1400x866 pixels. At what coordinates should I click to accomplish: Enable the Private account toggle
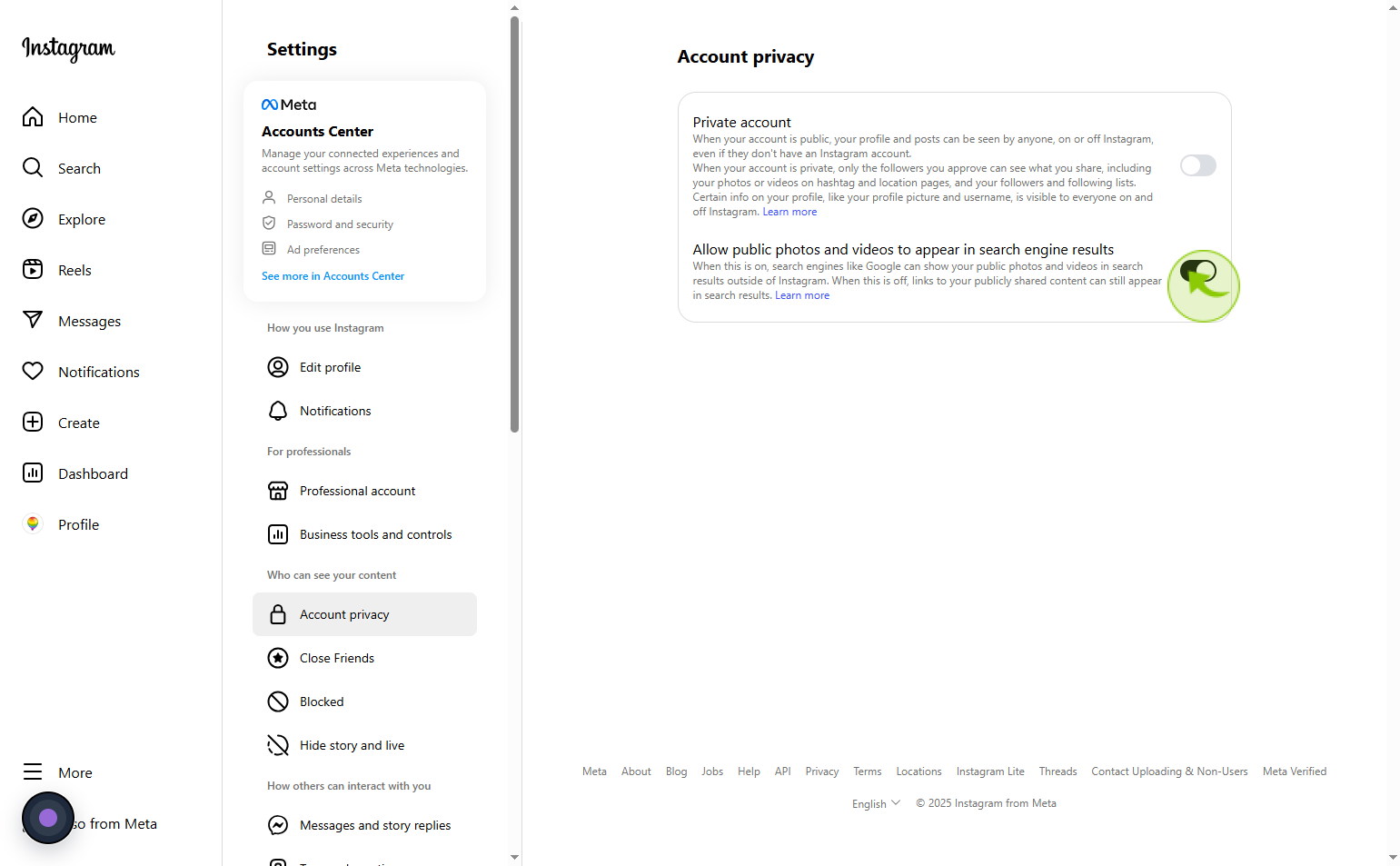pos(1197,165)
